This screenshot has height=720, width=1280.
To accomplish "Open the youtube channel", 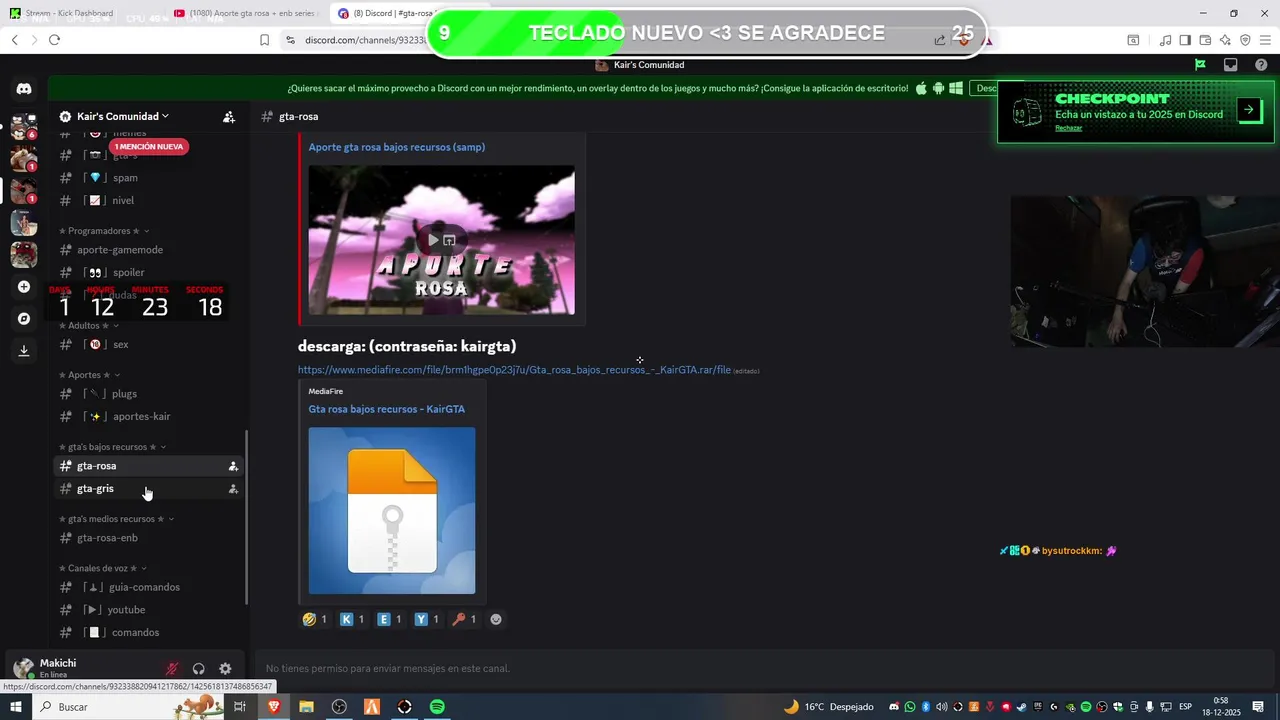I will coord(148,610).
